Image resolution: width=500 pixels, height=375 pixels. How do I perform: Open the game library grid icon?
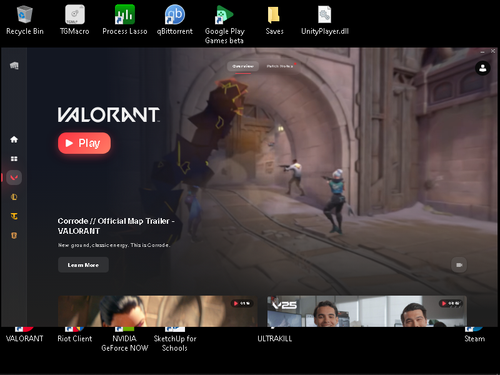(x=14, y=159)
